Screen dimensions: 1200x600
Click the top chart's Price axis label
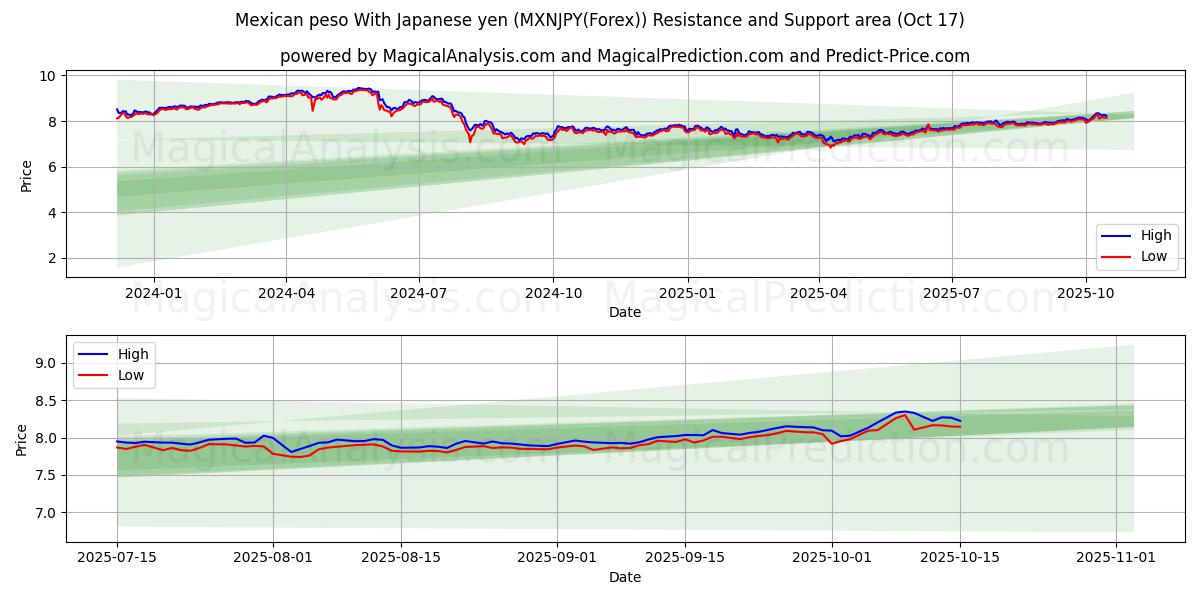coord(27,175)
